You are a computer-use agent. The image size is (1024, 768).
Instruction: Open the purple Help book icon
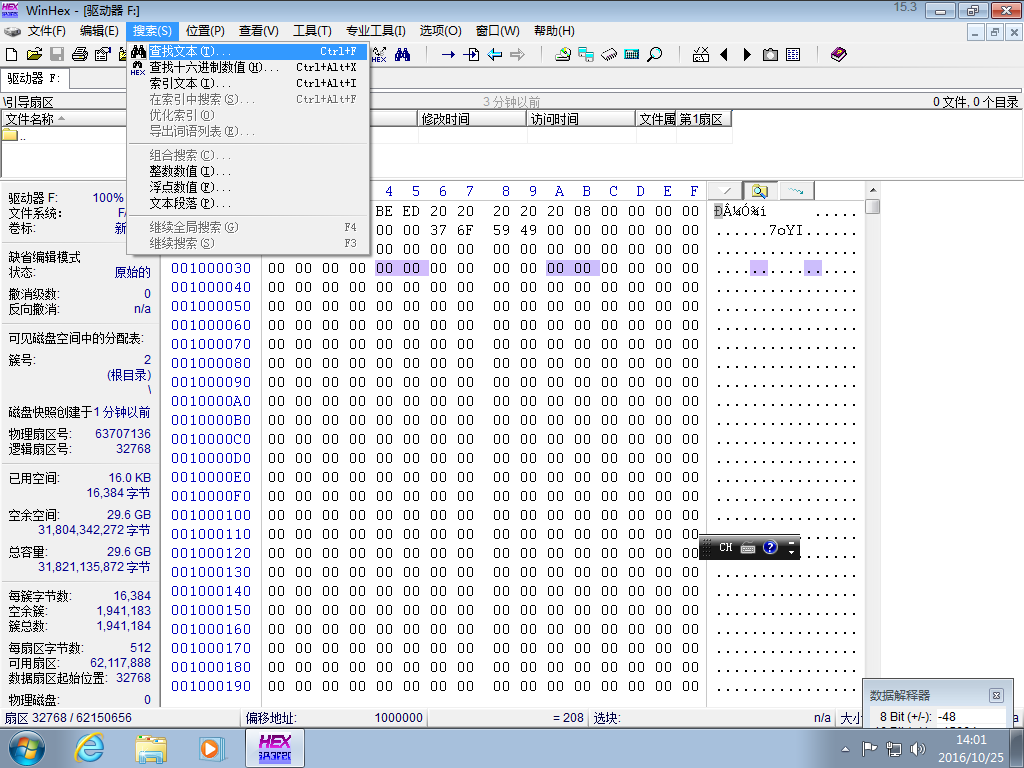[839, 54]
